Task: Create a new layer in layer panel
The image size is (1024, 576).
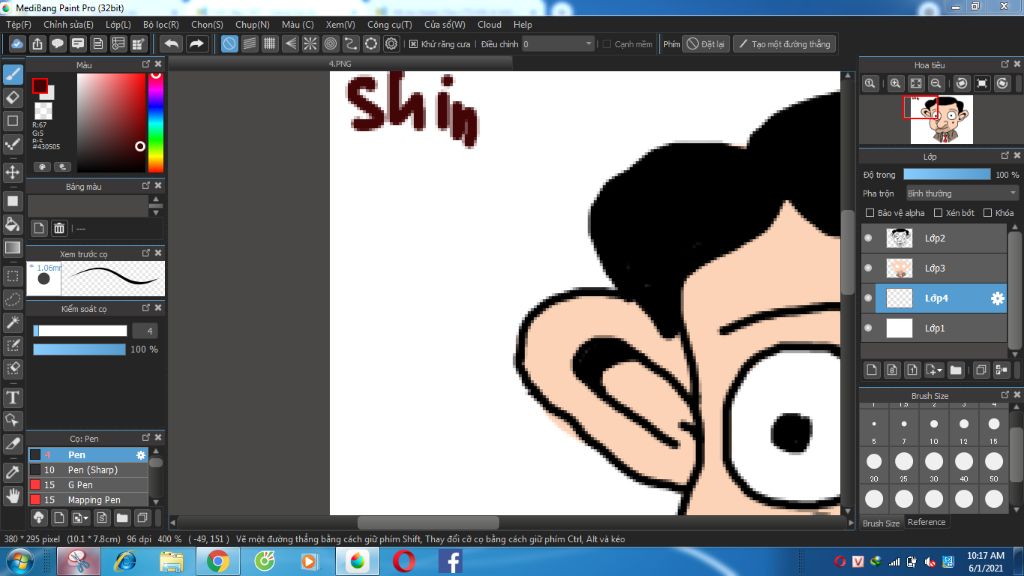Action: click(x=872, y=370)
